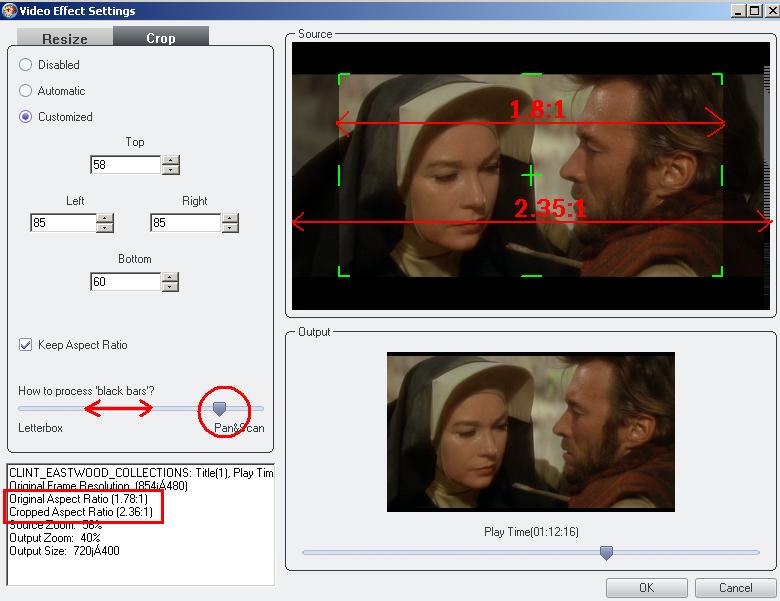Click the green center crosshair in Source preview
This screenshot has width=780, height=601.
coord(531,175)
